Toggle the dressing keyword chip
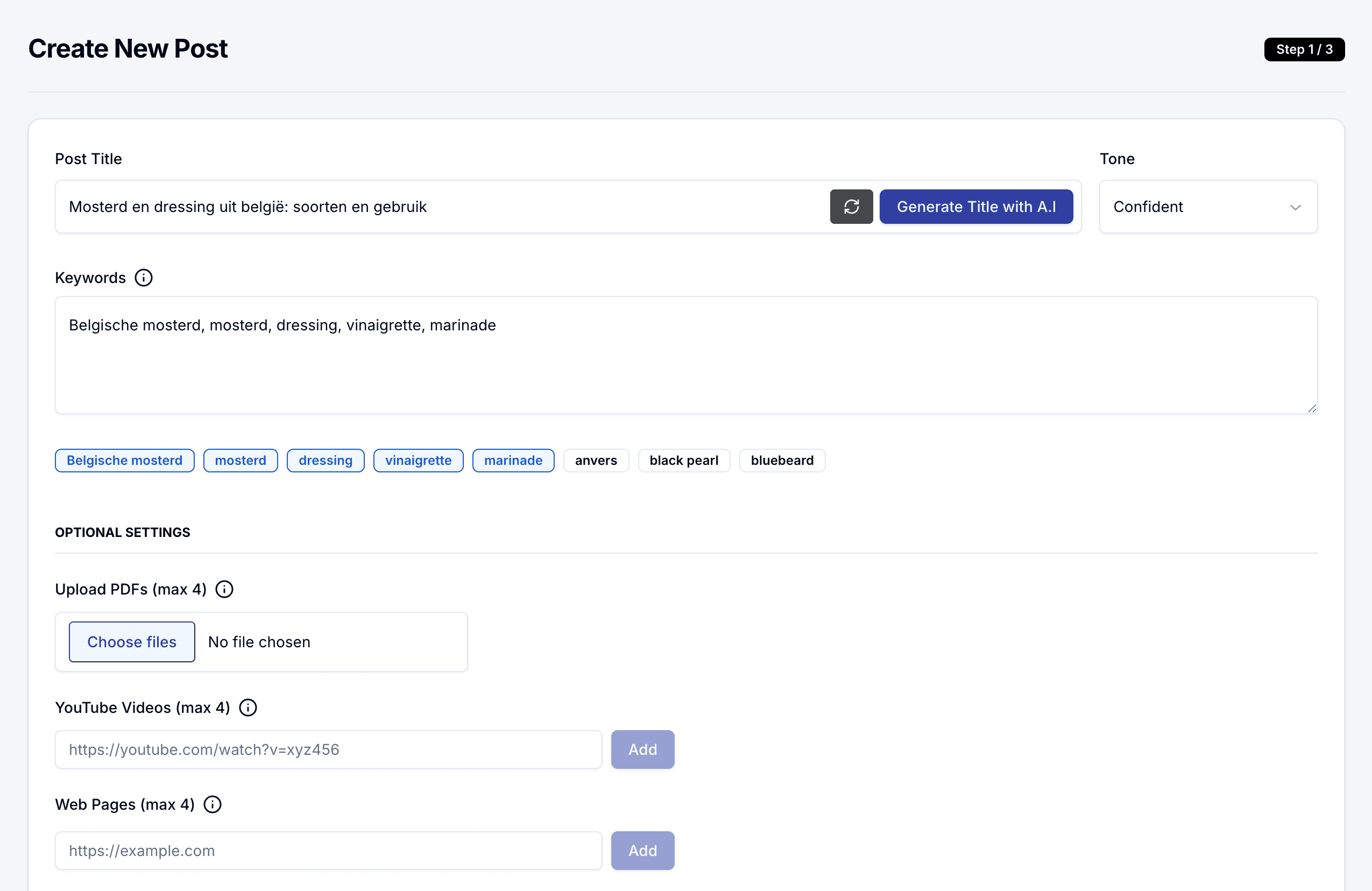 [x=325, y=461]
